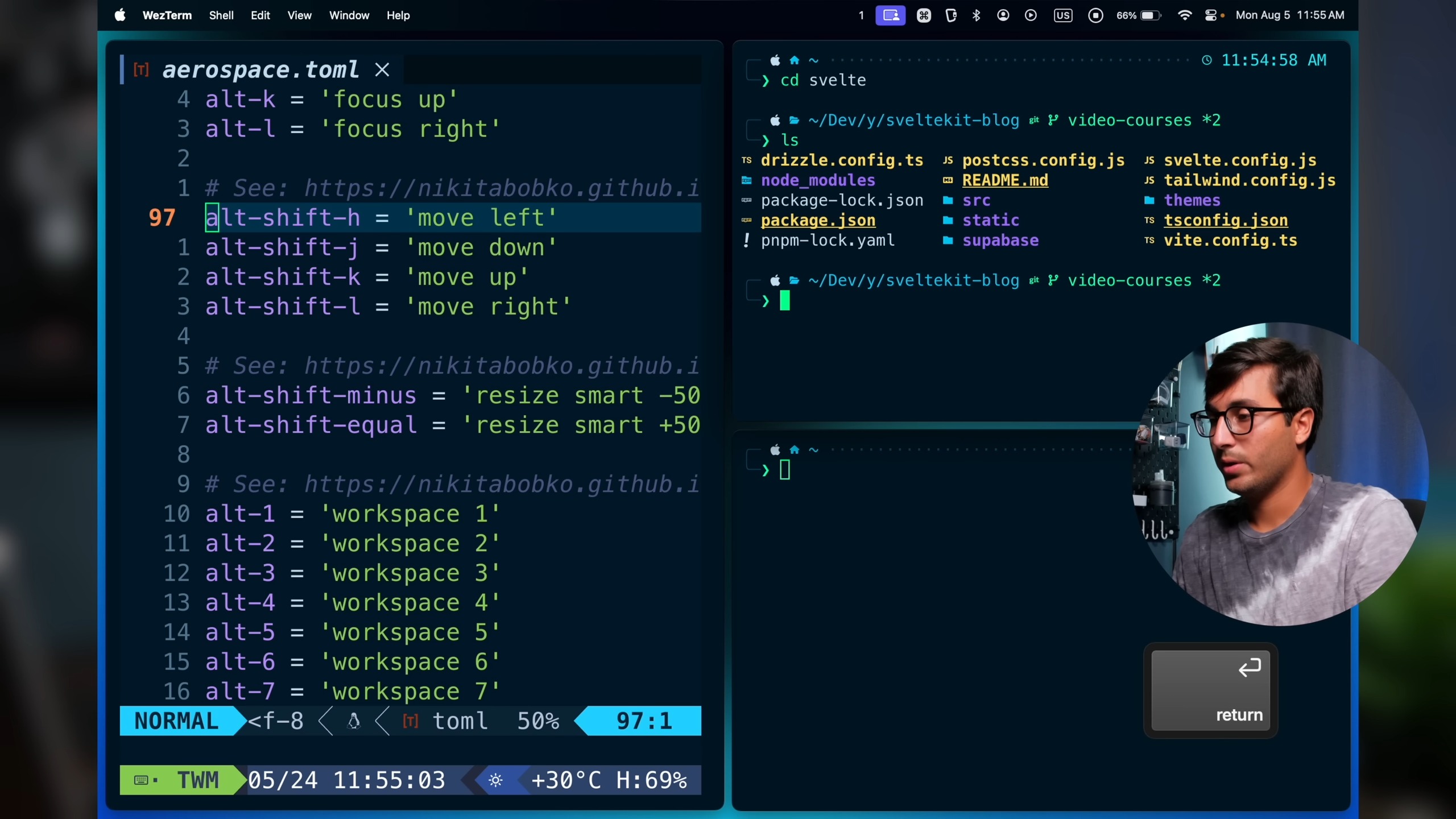1456x819 pixels.
Task: Close the aerospace.toml buffer tab
Action: (382, 70)
